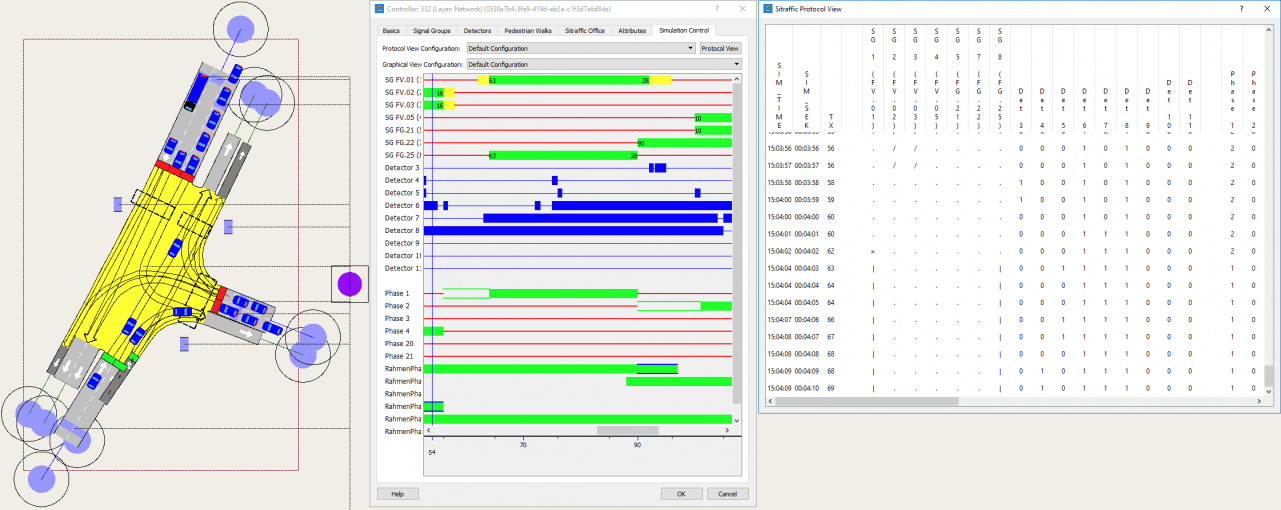Click the purple controller node on the map

pos(349,284)
